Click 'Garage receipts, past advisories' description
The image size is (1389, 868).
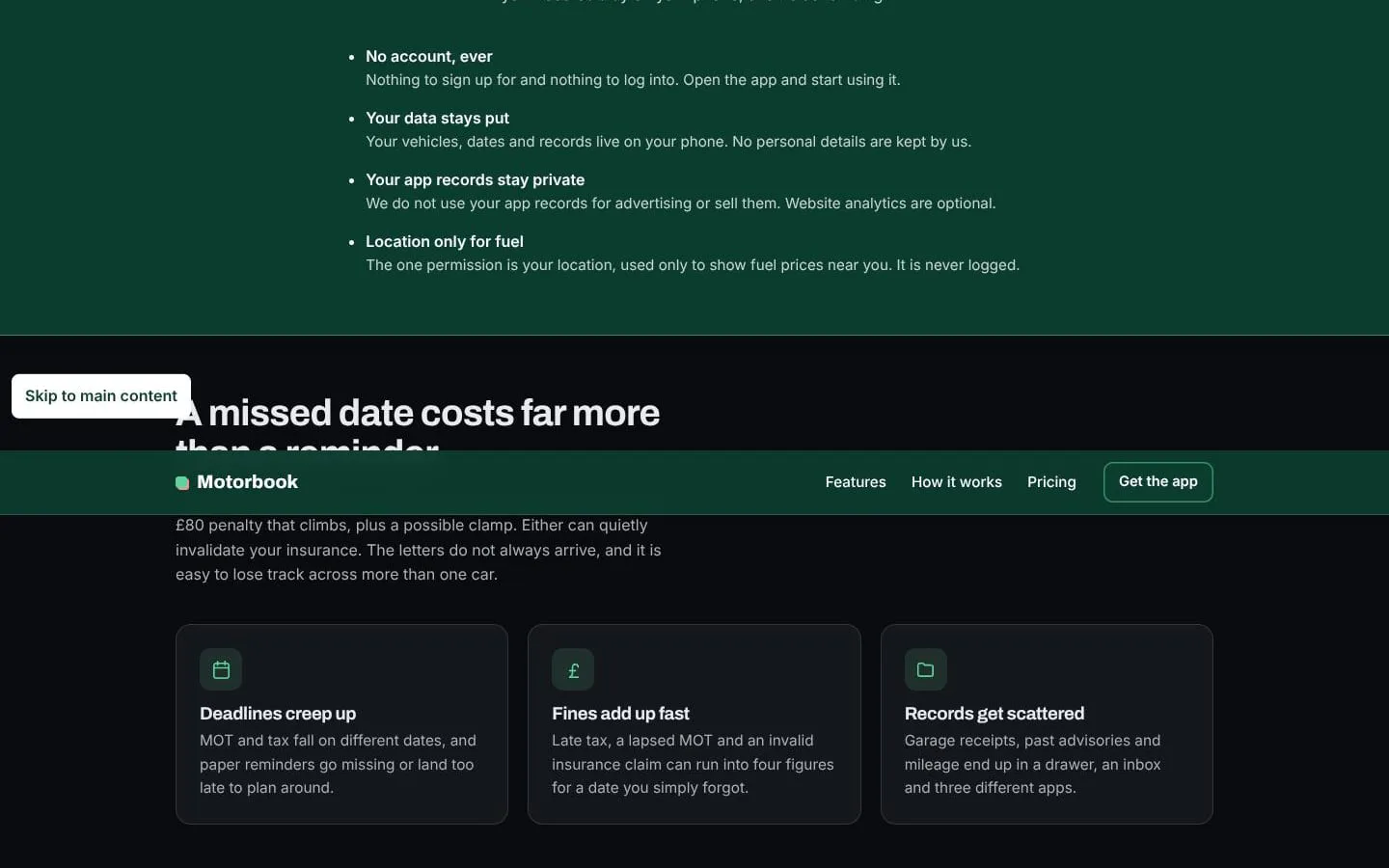click(1032, 764)
